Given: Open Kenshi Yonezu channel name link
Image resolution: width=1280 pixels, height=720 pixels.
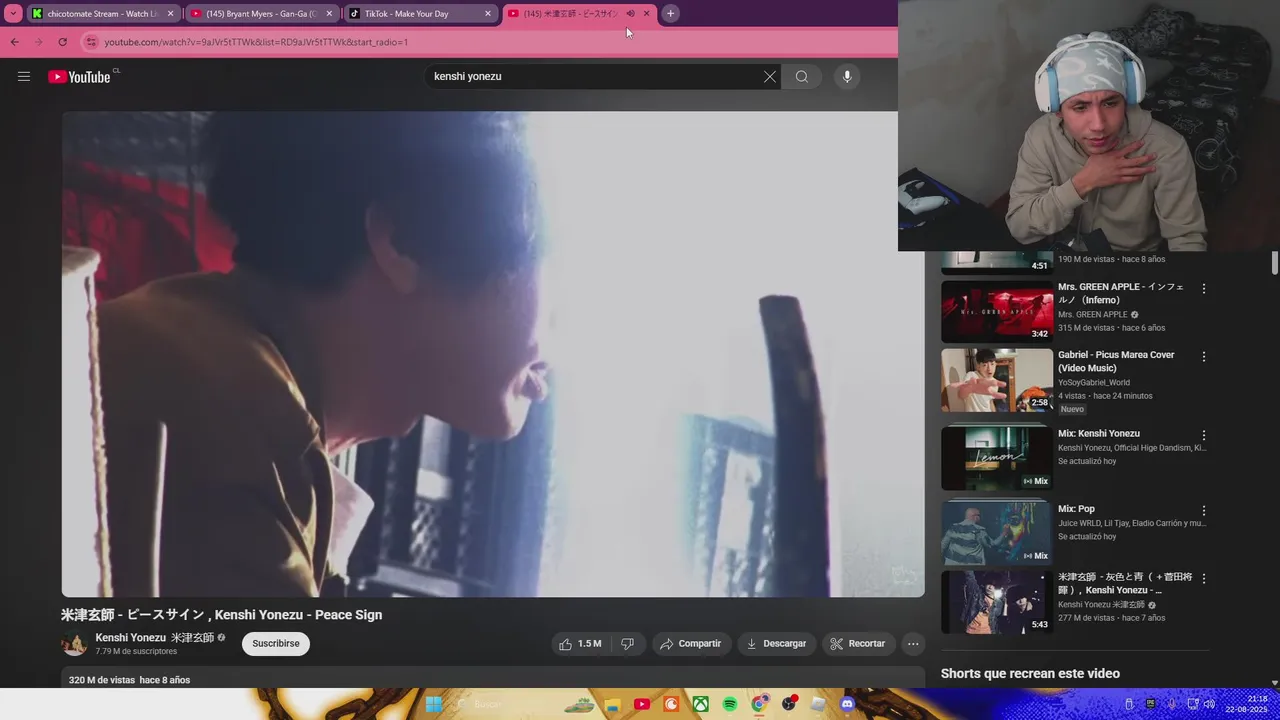Looking at the screenshot, I should tap(155, 638).
